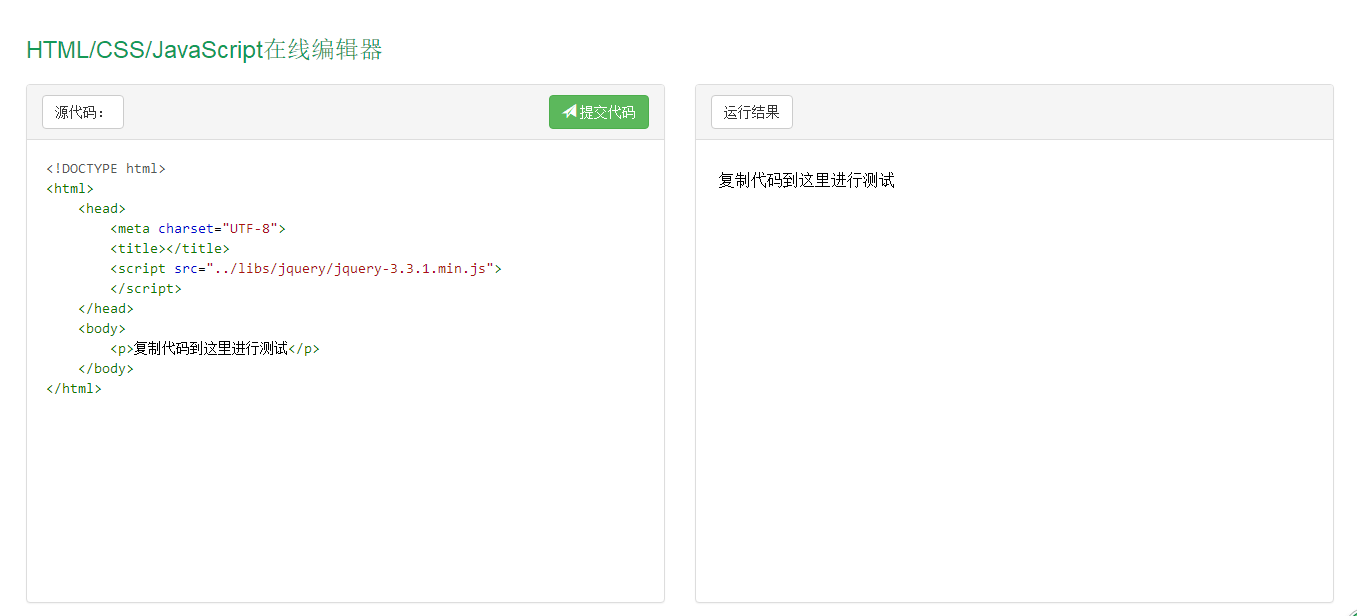1357x616 pixels.
Task: Click the closing </script> tag line
Action: point(146,288)
